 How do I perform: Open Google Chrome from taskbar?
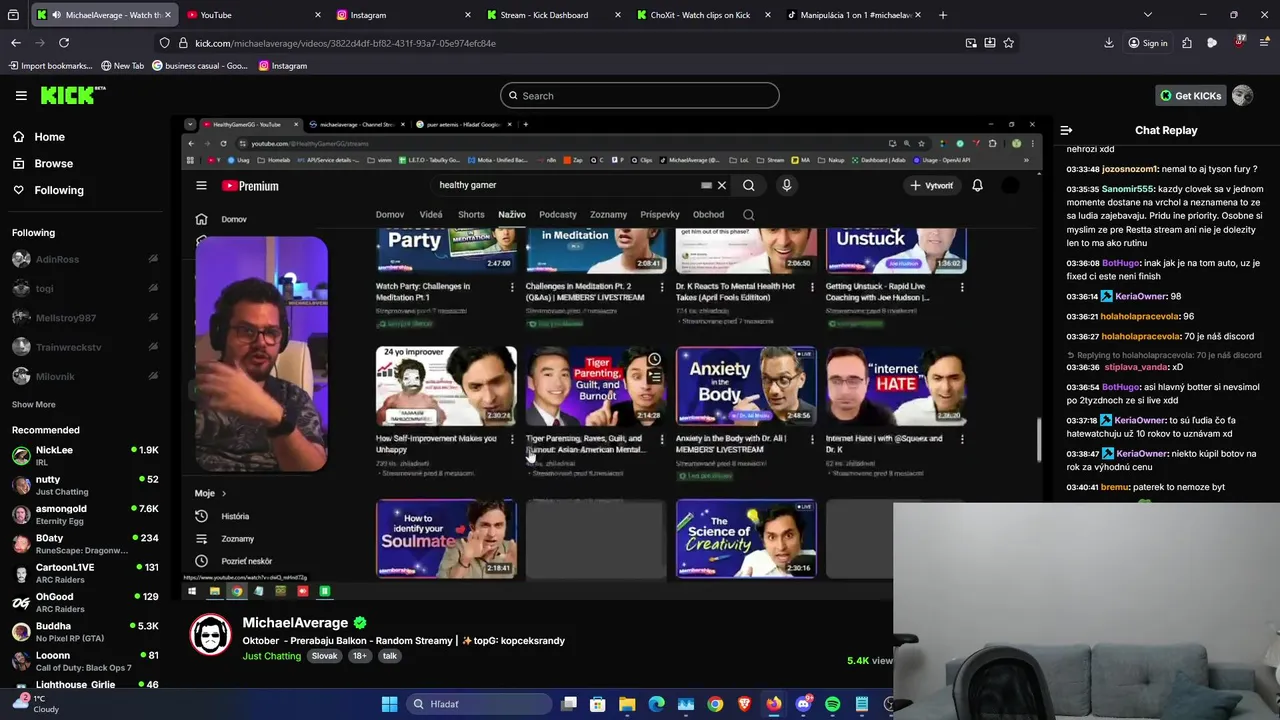click(x=715, y=704)
